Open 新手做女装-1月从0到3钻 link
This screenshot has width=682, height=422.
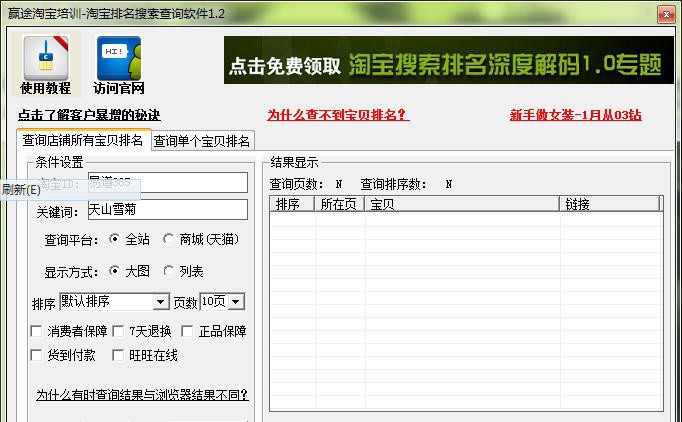[575, 115]
